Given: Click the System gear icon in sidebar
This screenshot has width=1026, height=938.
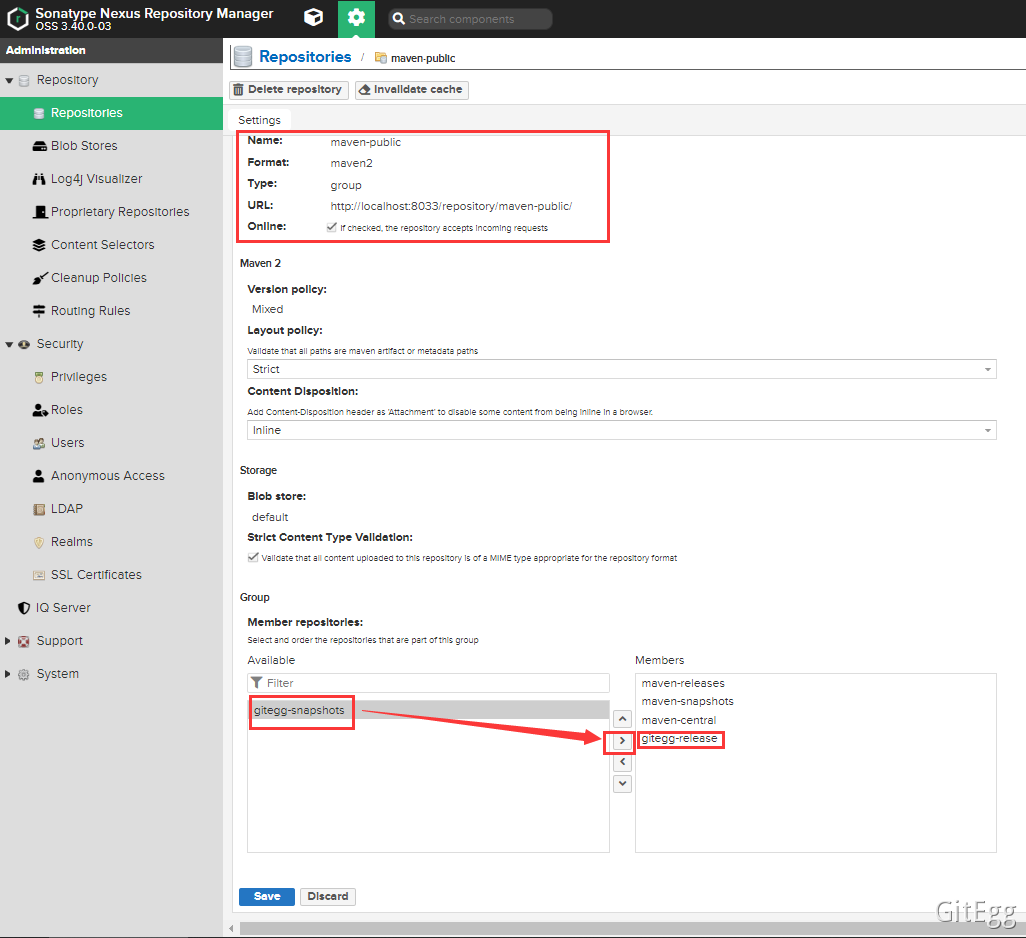Looking at the screenshot, I should (24, 674).
